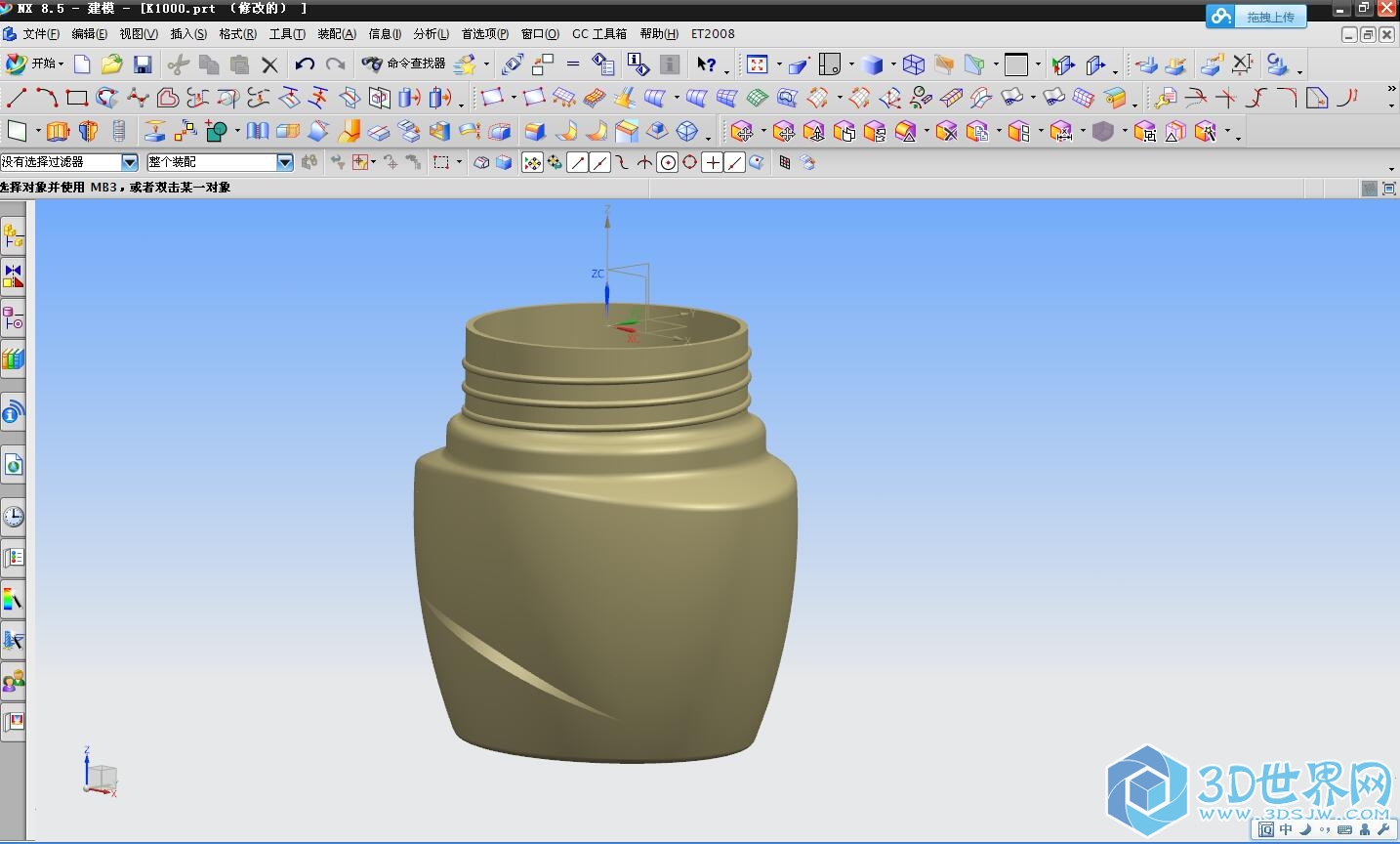Screen dimensions: 1400x844
Task: Undo the last action
Action: click(x=305, y=64)
